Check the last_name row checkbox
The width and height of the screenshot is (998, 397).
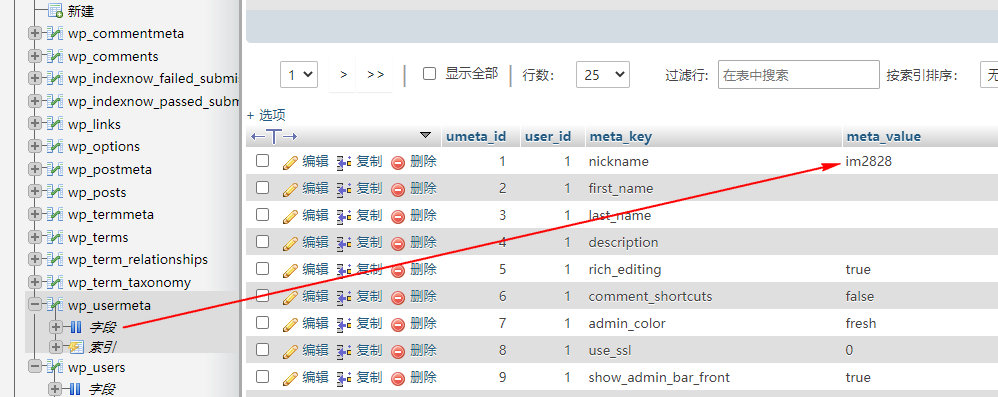pos(262,214)
